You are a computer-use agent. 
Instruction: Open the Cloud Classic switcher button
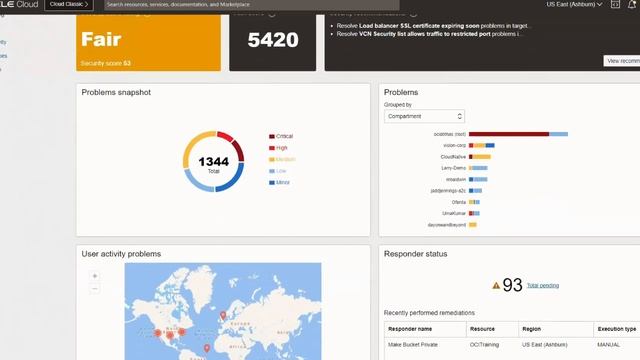pos(69,4)
